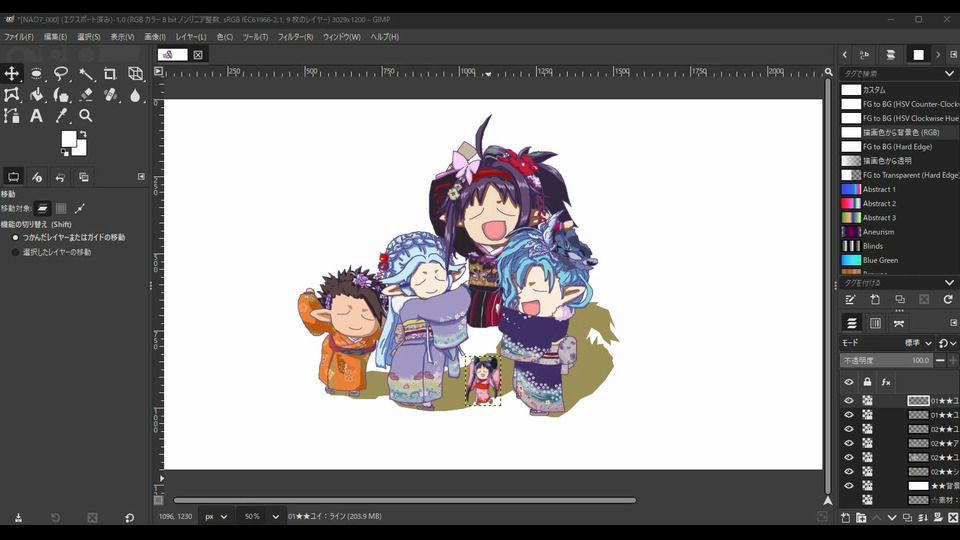Set move target to path

(80, 209)
